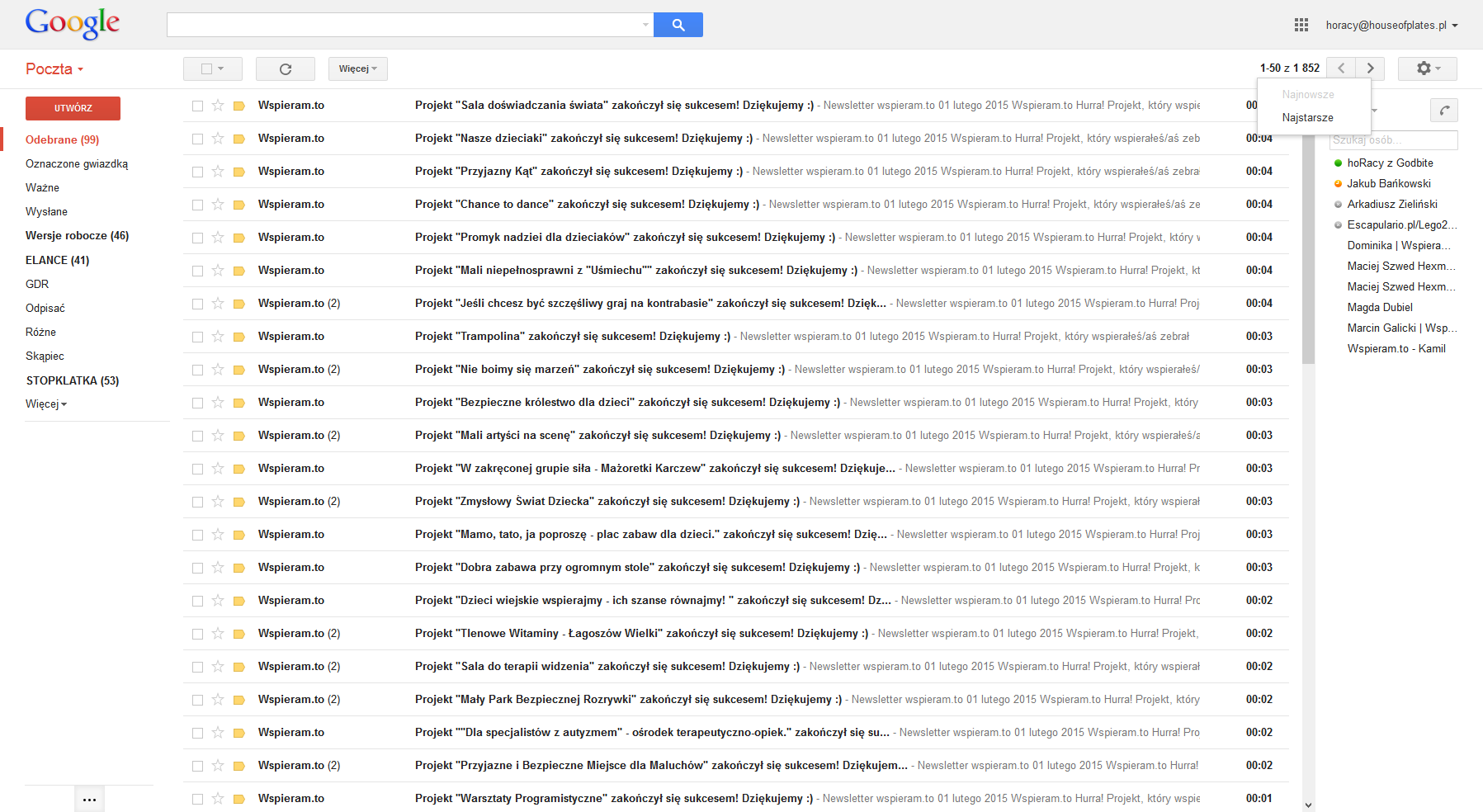Image resolution: width=1483 pixels, height=812 pixels.
Task: Star the "Chance to dance" message
Action: click(x=218, y=204)
